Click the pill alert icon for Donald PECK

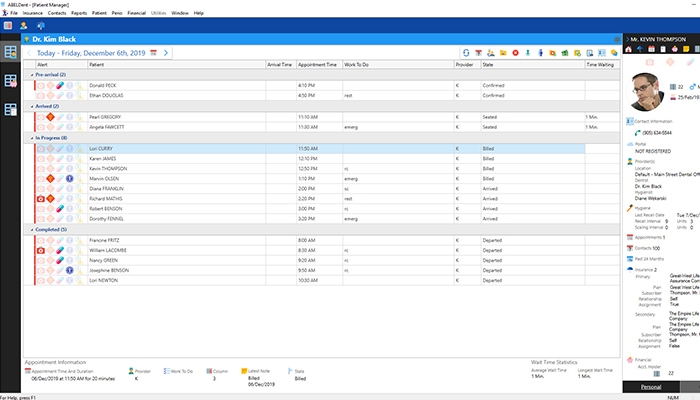pos(59,86)
